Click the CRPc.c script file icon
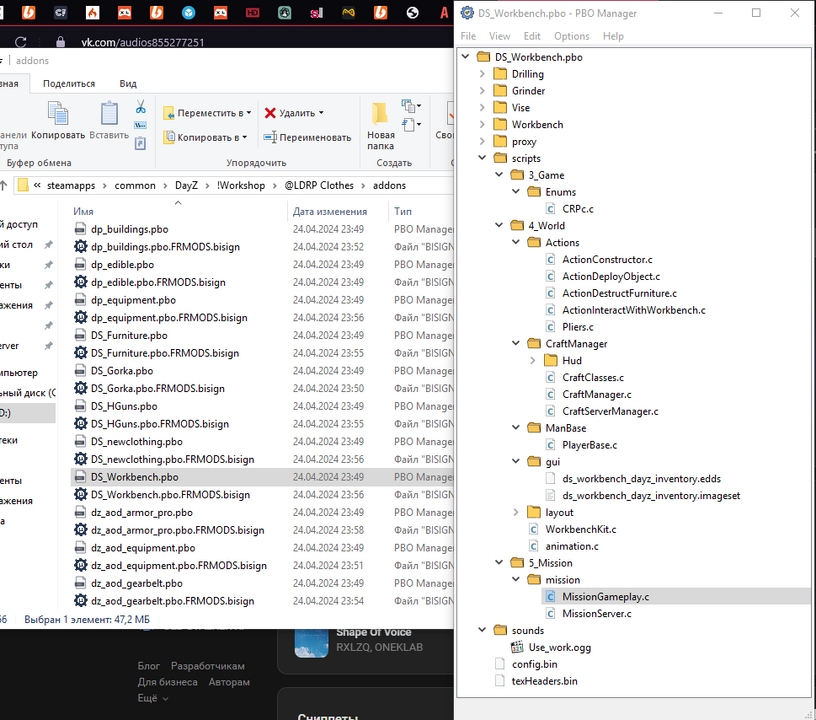 coord(550,209)
